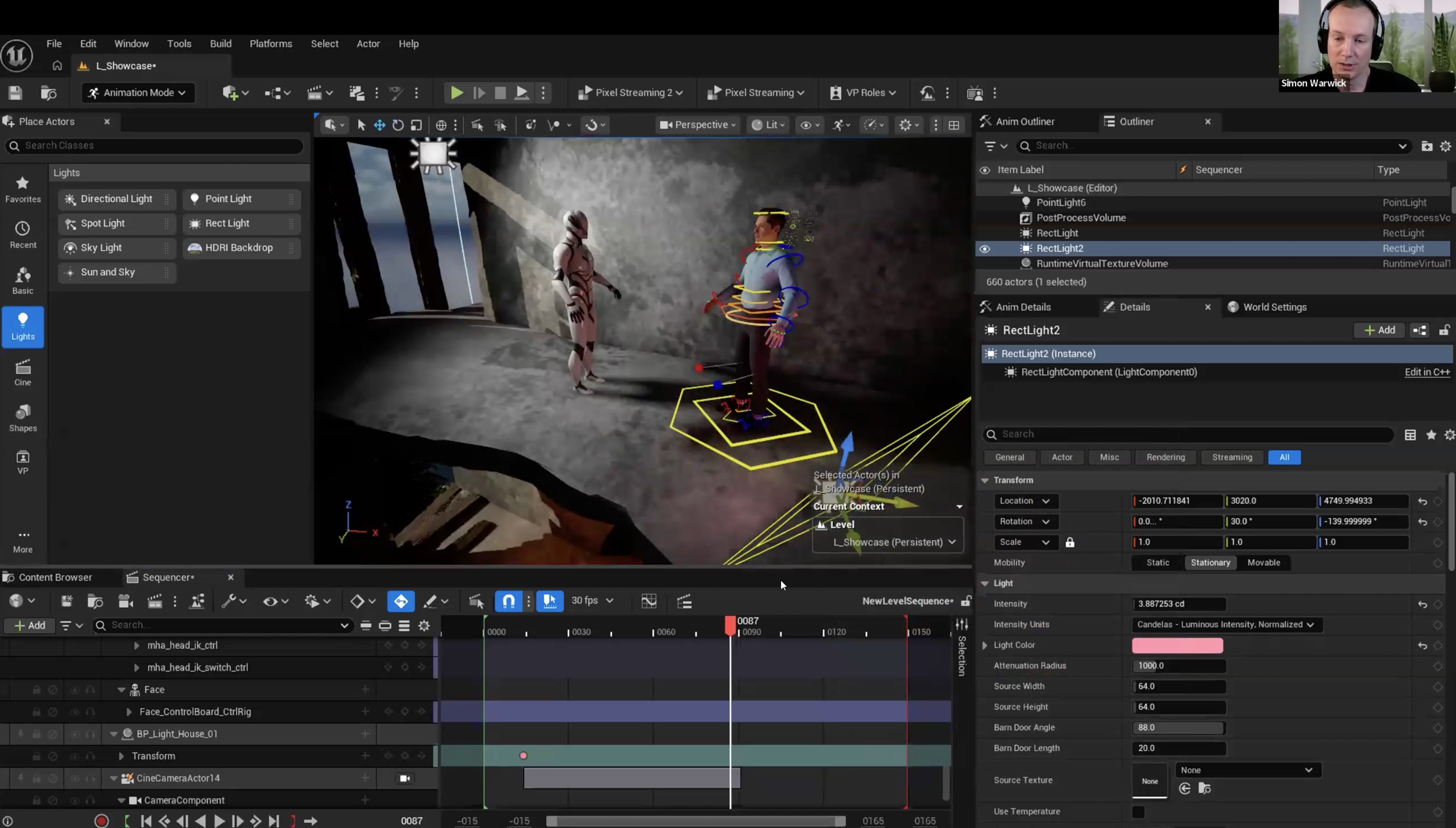Click the Add button in Details panel
The height and width of the screenshot is (828, 1456).
click(1379, 330)
